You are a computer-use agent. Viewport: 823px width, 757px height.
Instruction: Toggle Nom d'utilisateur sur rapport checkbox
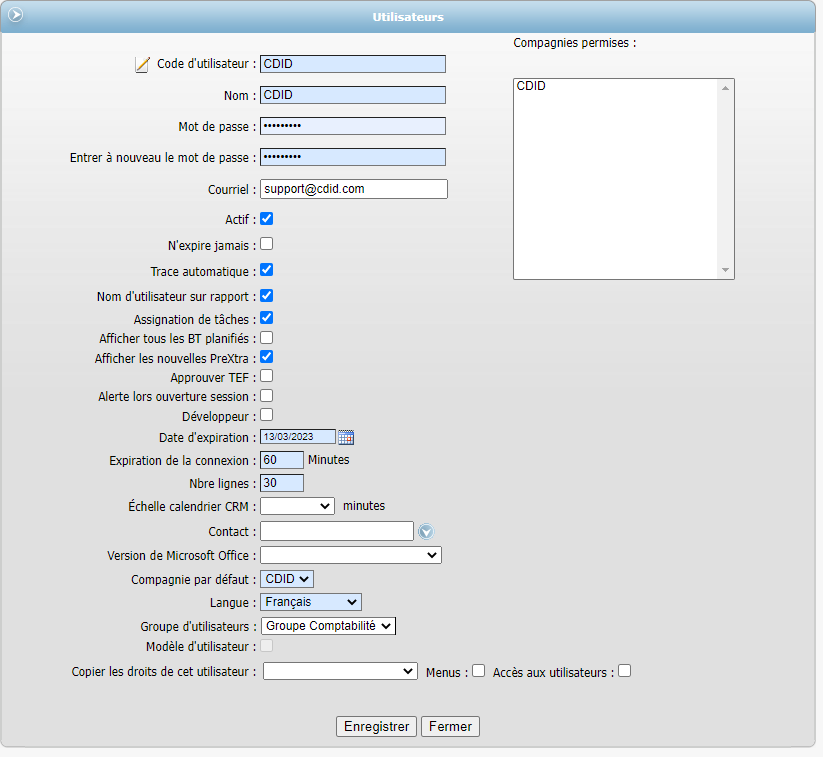point(267,296)
